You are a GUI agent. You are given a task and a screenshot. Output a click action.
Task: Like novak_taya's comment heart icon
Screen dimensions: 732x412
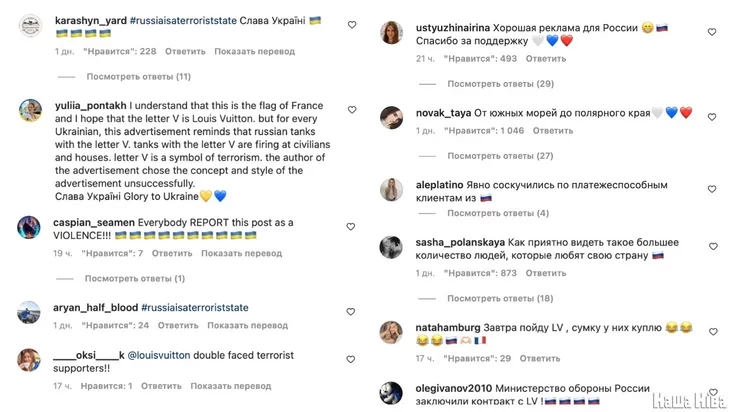tap(712, 112)
